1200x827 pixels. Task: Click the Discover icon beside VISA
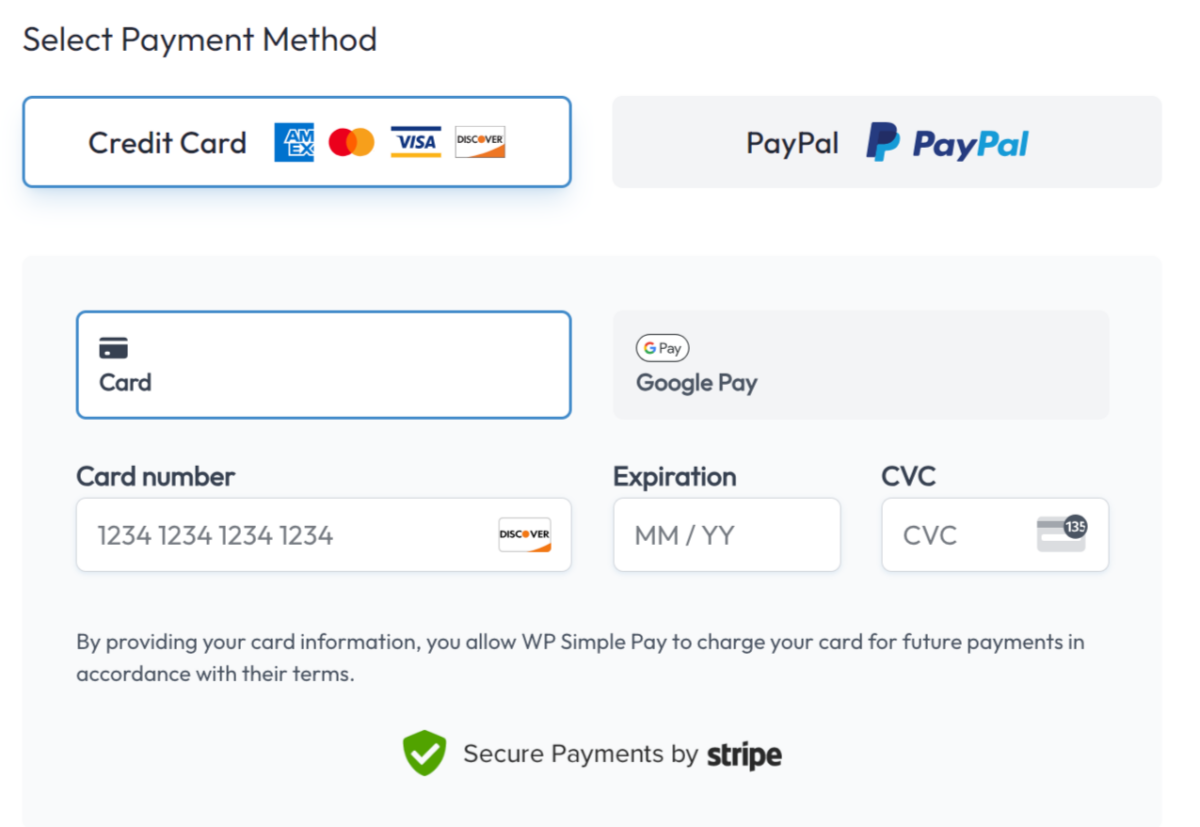pyautogui.click(x=479, y=142)
